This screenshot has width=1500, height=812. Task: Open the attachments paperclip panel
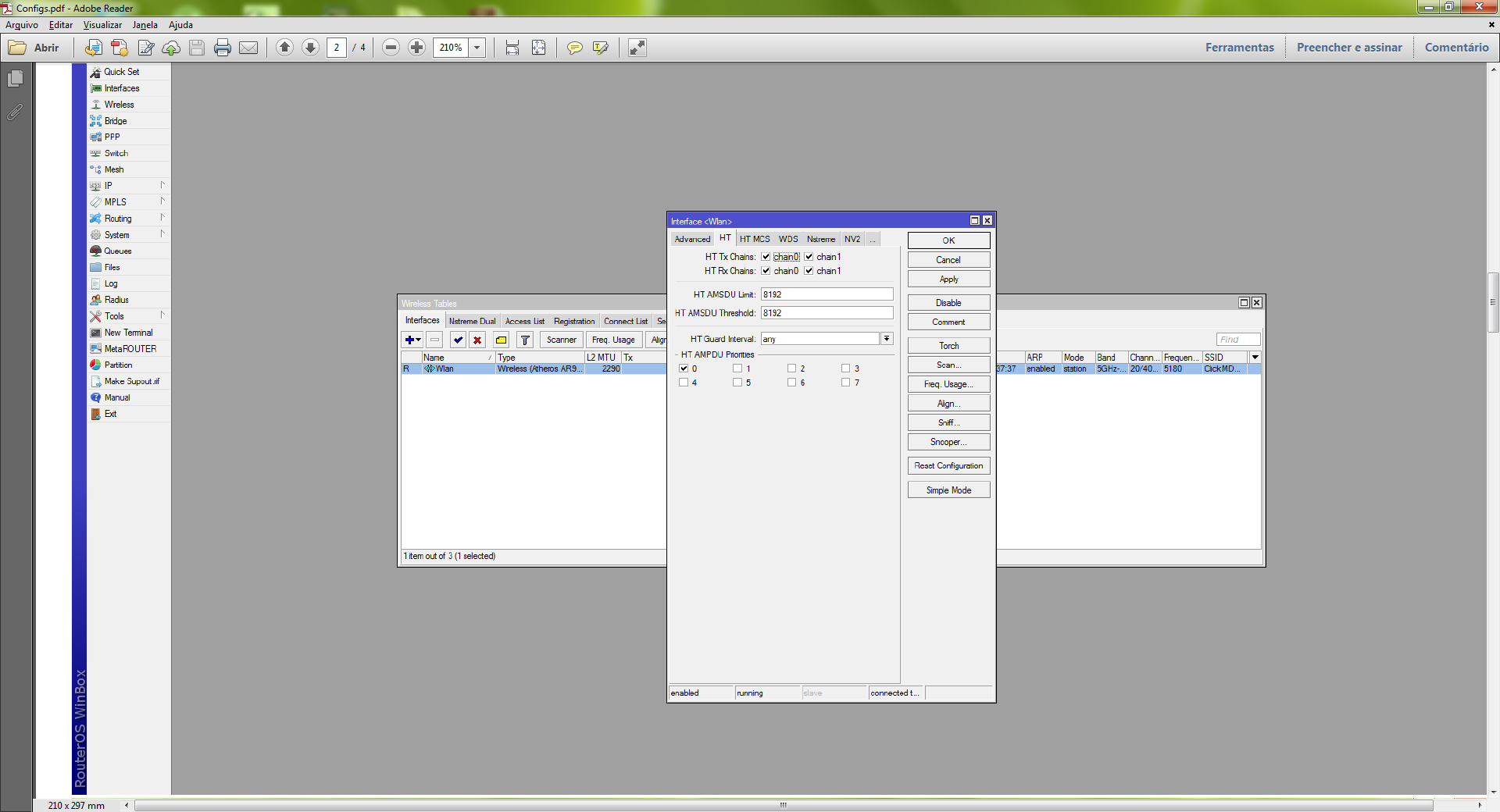(15, 112)
